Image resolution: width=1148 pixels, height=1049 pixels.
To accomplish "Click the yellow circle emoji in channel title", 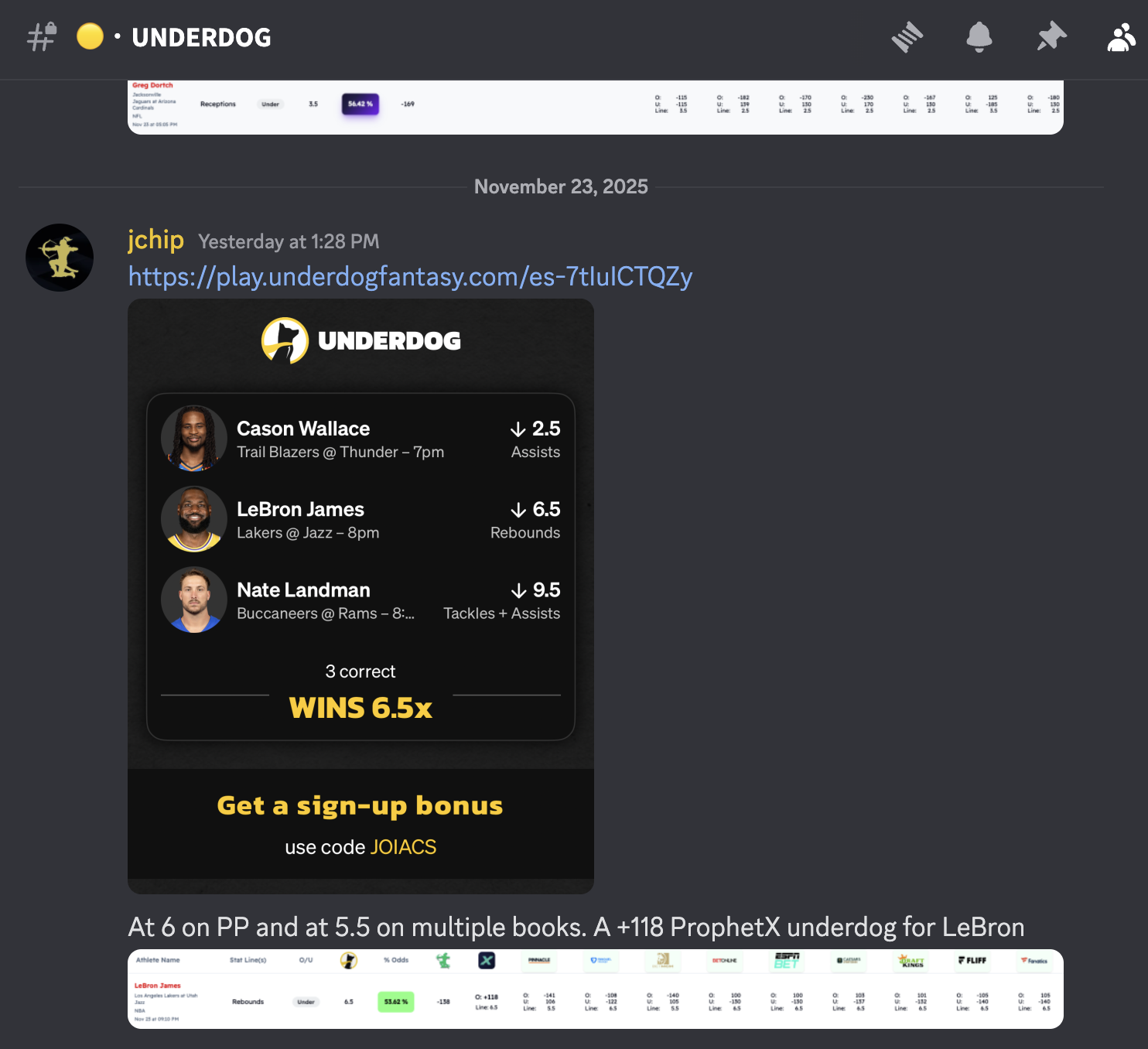I will (90, 36).
